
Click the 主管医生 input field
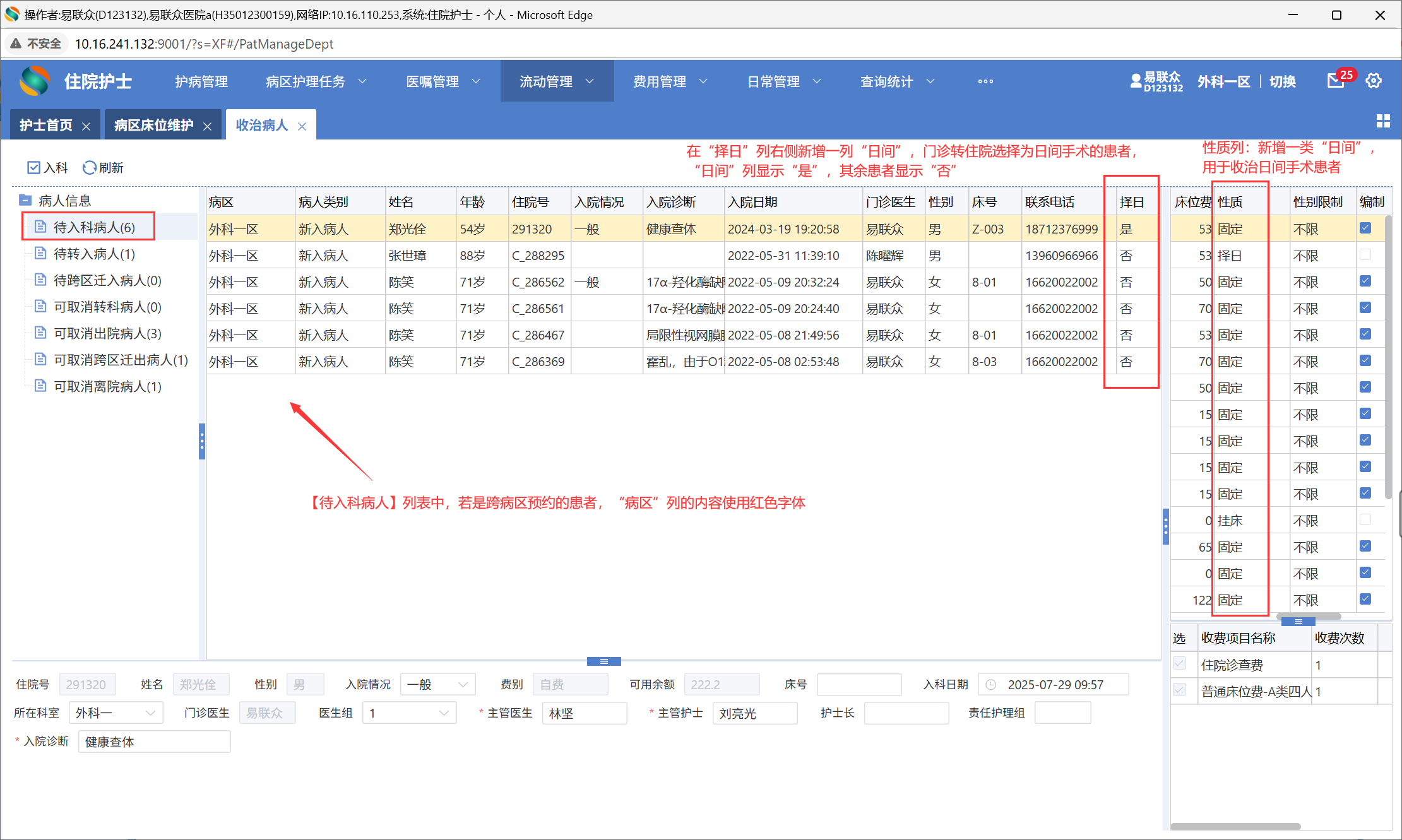pyautogui.click(x=584, y=713)
